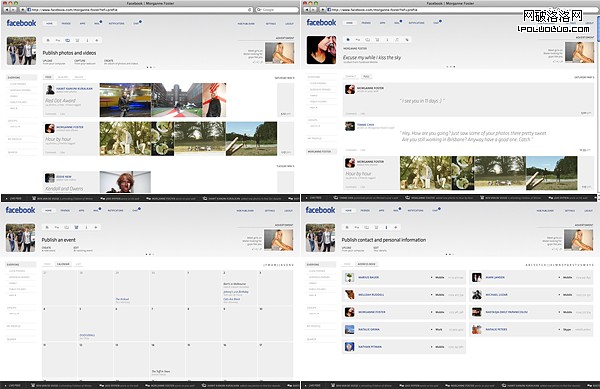Open the Johnny's 21st Birthday calendar event
600x389 pixels.
coord(236,292)
